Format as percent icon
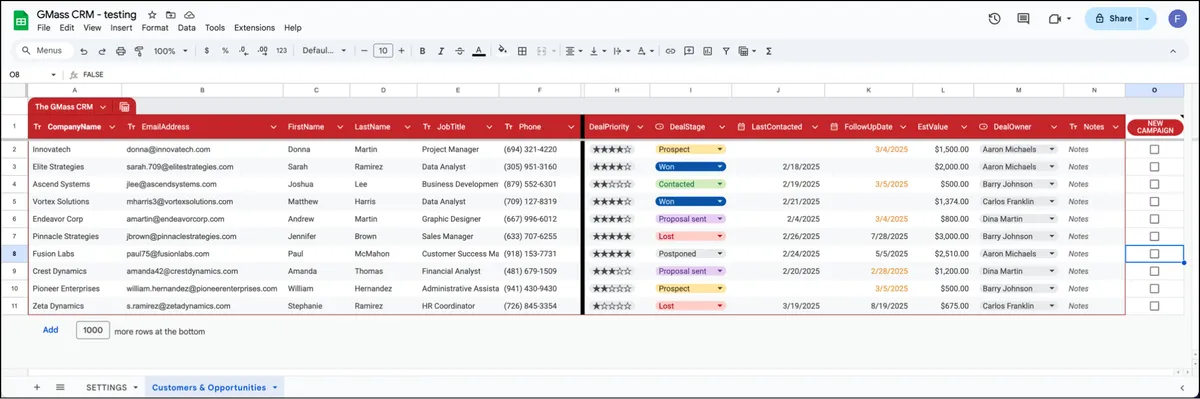This screenshot has height=399, width=1200. coord(225,51)
